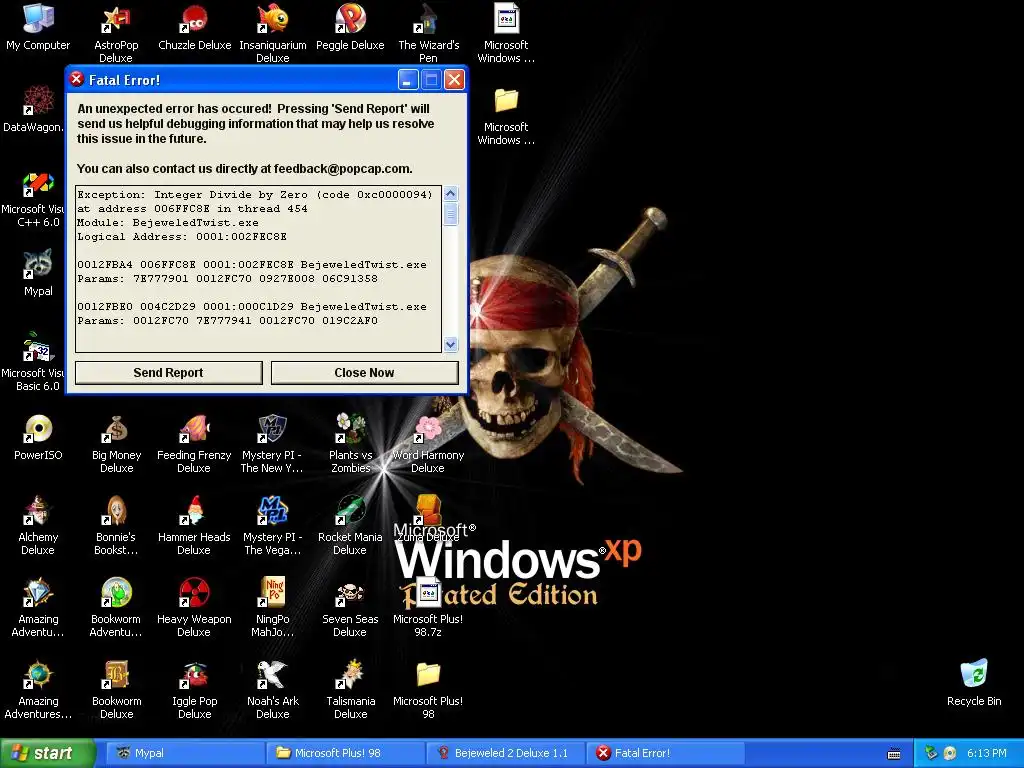This screenshot has height=768, width=1024.
Task: Select the Bonnie's Bookst... shortcut icon
Action: tap(116, 511)
